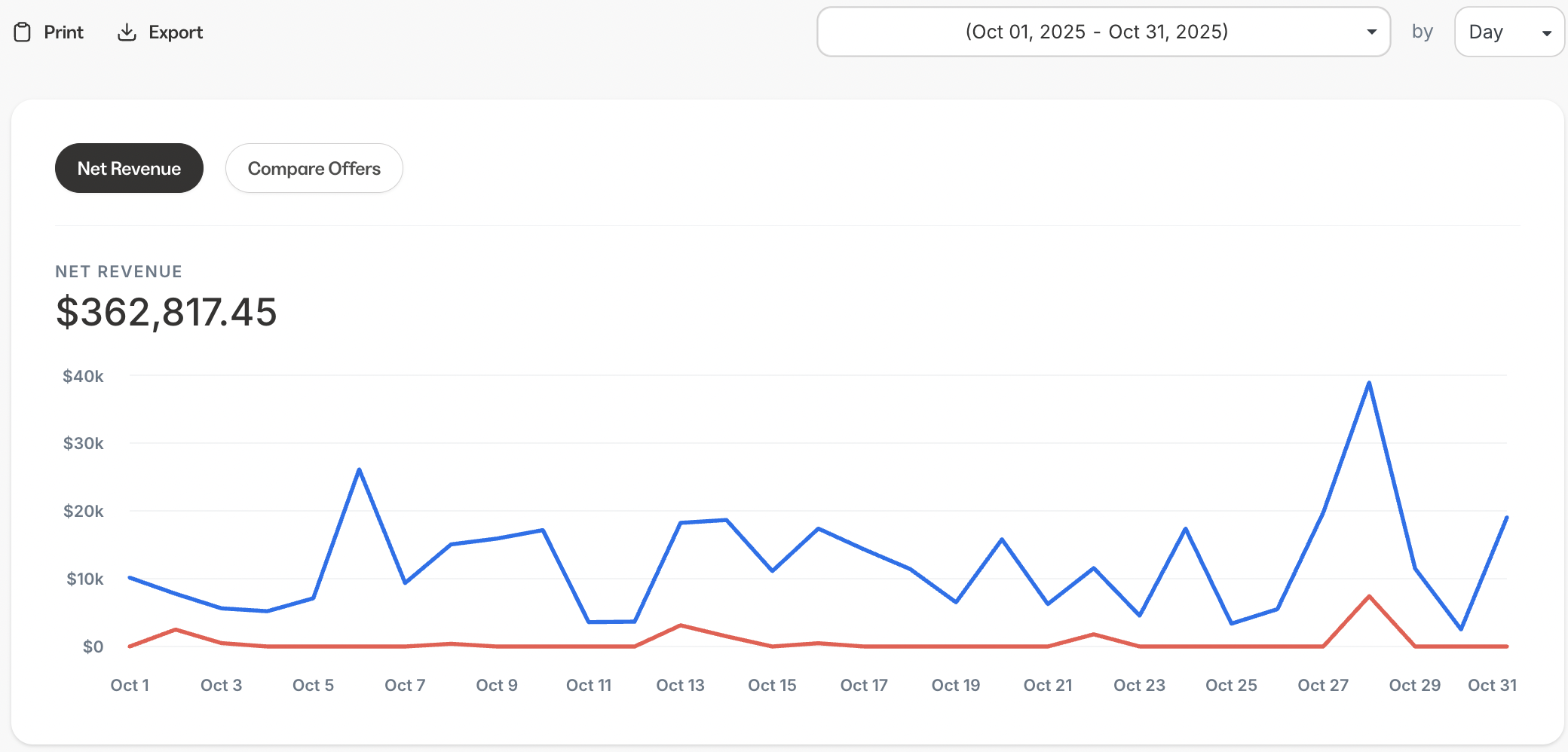This screenshot has width=1568, height=752.
Task: Click the $362,817.45 net revenue total
Action: [167, 312]
